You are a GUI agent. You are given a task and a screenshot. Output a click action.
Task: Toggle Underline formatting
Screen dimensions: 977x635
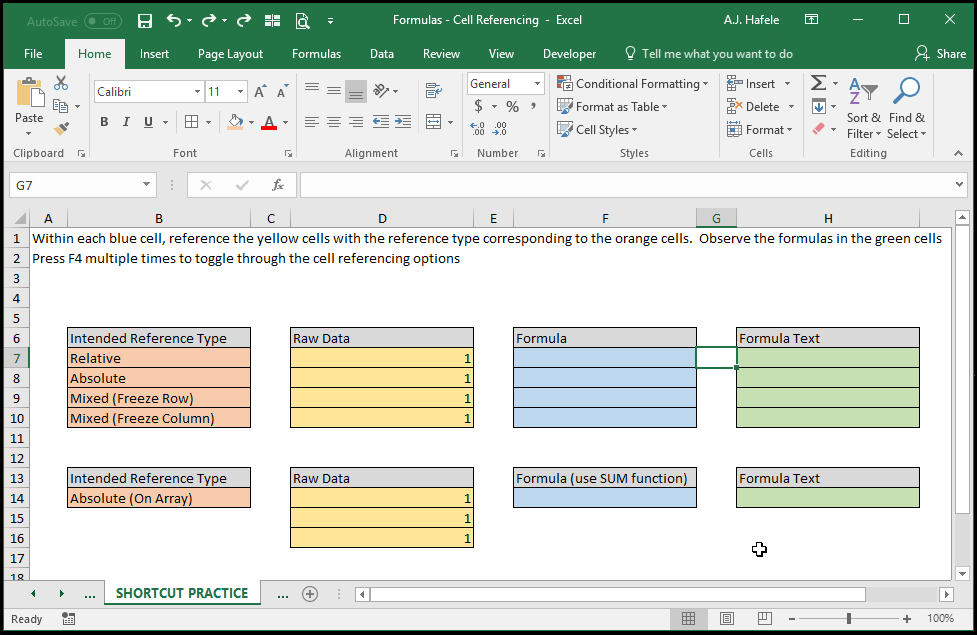pos(148,122)
